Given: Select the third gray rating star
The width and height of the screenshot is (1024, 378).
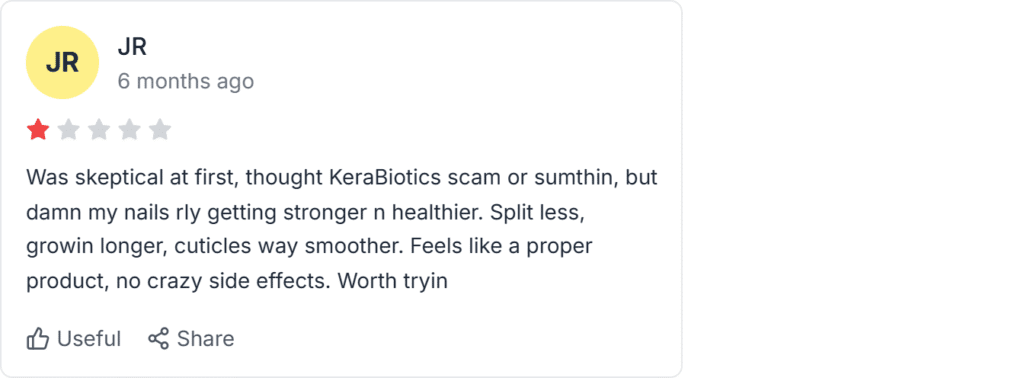Looking at the screenshot, I should [x=99, y=130].
